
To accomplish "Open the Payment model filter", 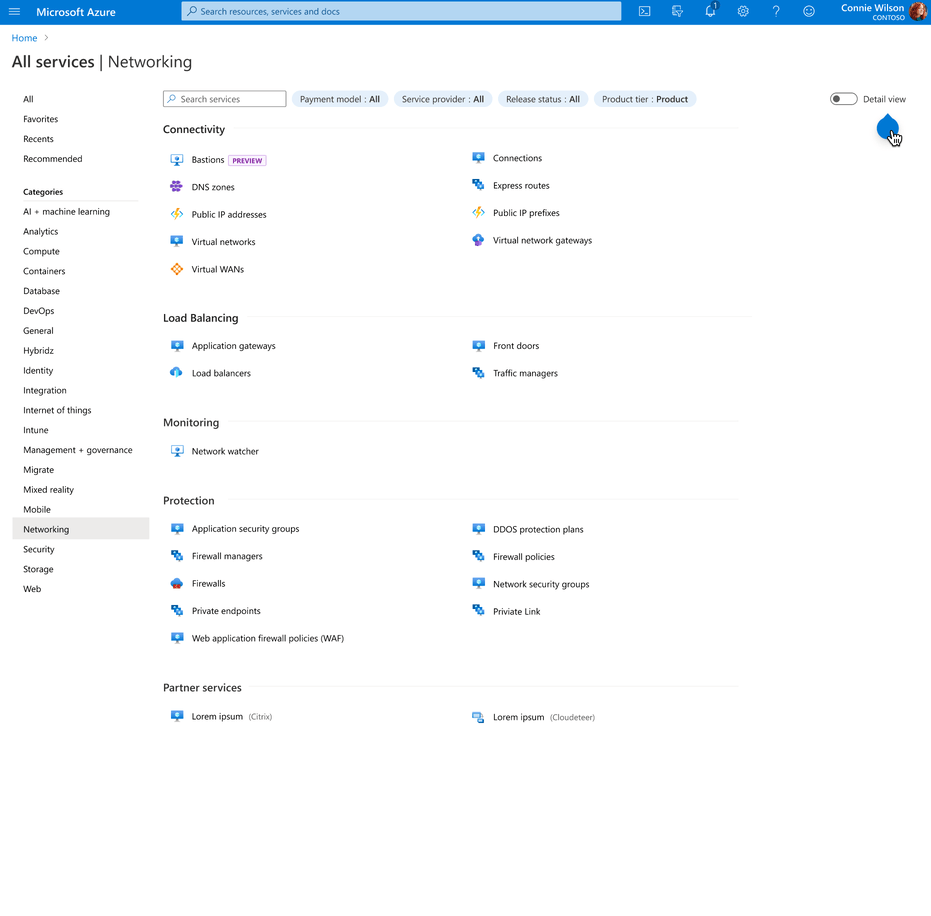I will click(340, 99).
